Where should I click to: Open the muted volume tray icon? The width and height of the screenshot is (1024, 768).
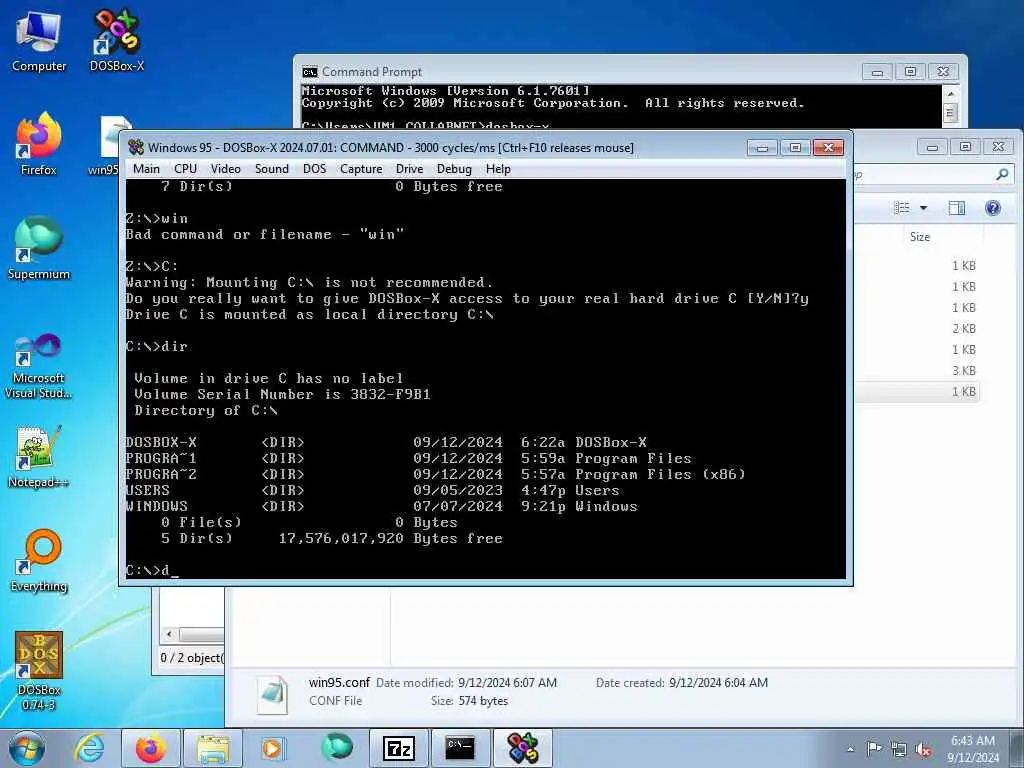(x=923, y=749)
